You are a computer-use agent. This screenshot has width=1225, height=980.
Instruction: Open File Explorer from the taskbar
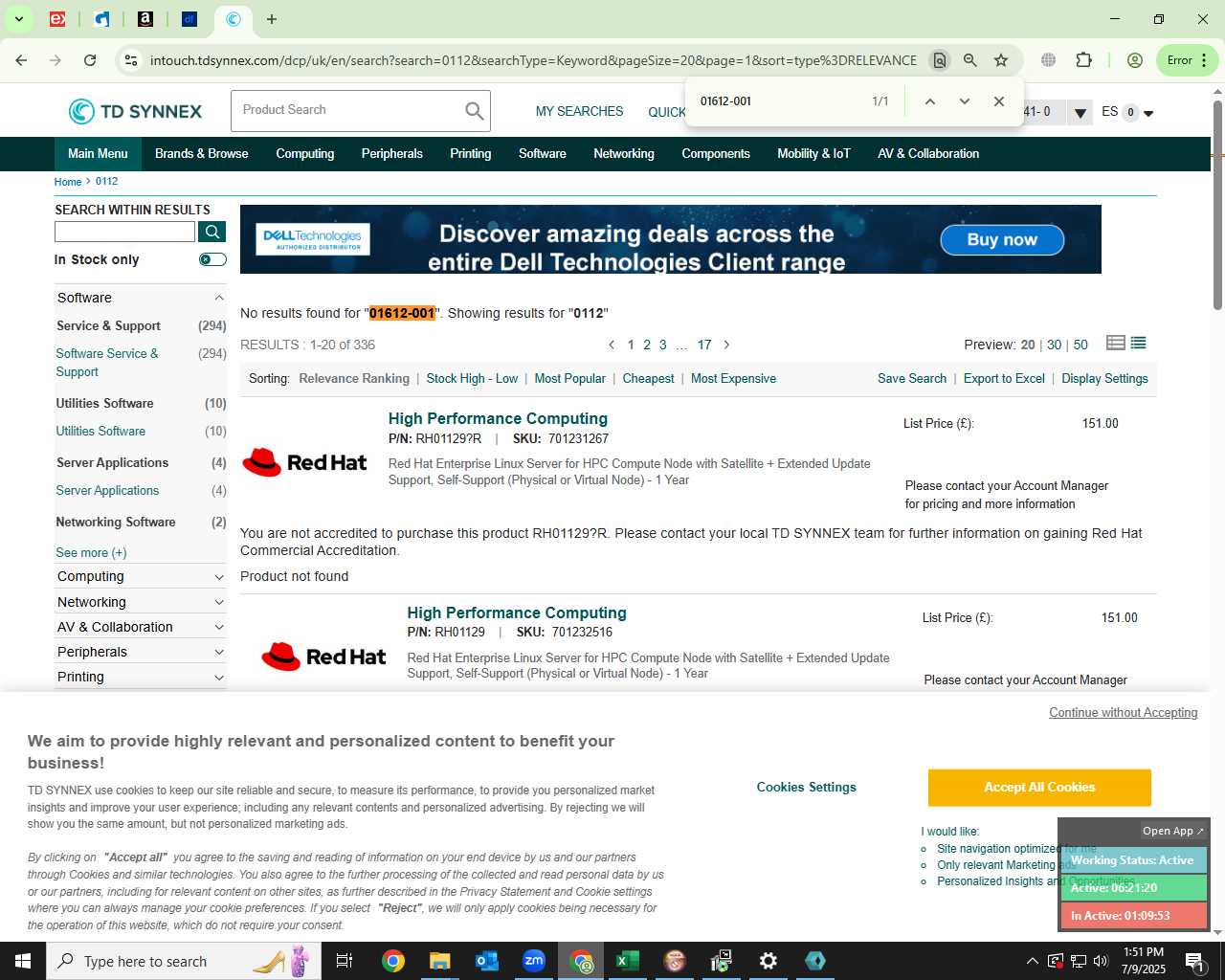pos(439,961)
